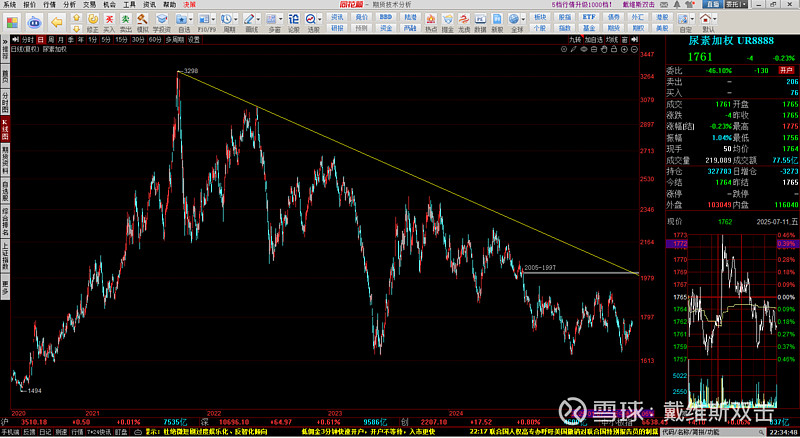Expand the 画线 dropdown arrow
Image resolution: width=800 pixels, height=438 pixels.
pos(258,19)
